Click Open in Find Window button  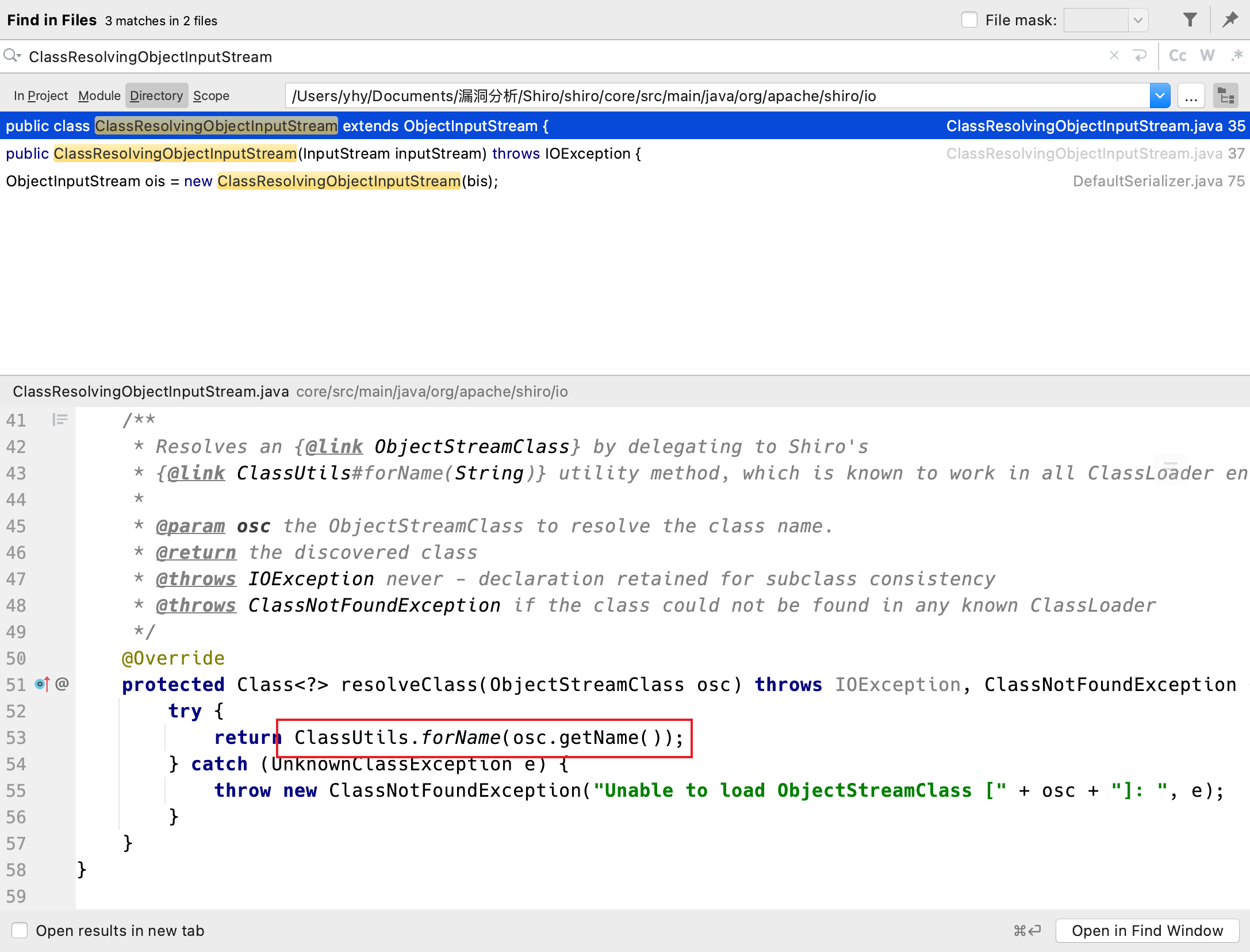tap(1147, 930)
